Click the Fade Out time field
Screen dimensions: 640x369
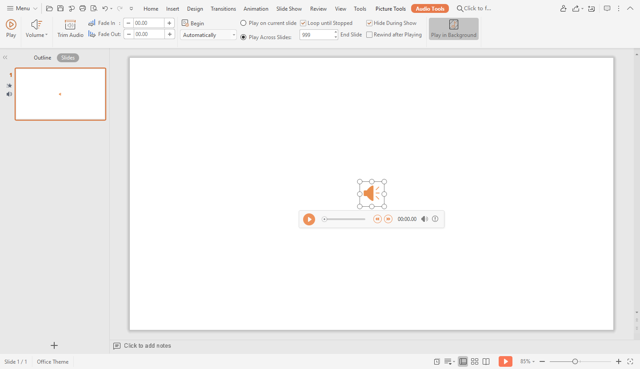149,34
